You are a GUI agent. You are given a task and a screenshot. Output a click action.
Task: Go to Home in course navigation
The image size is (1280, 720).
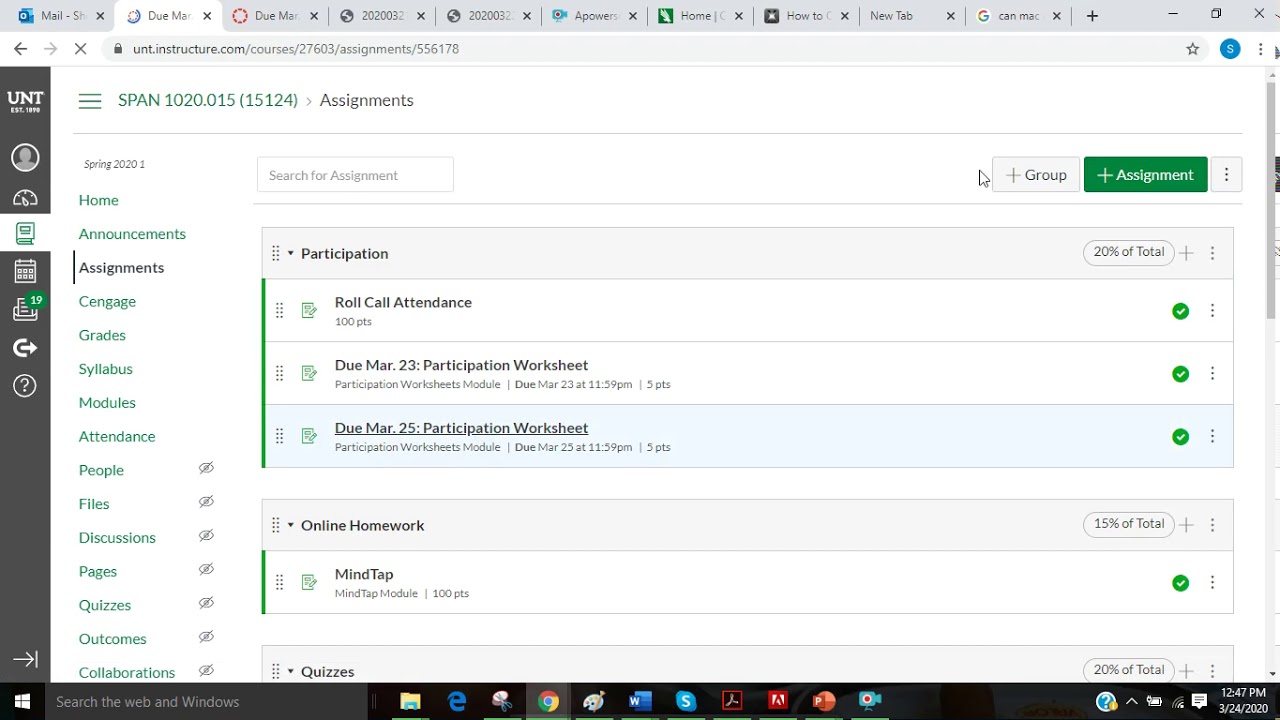click(98, 200)
